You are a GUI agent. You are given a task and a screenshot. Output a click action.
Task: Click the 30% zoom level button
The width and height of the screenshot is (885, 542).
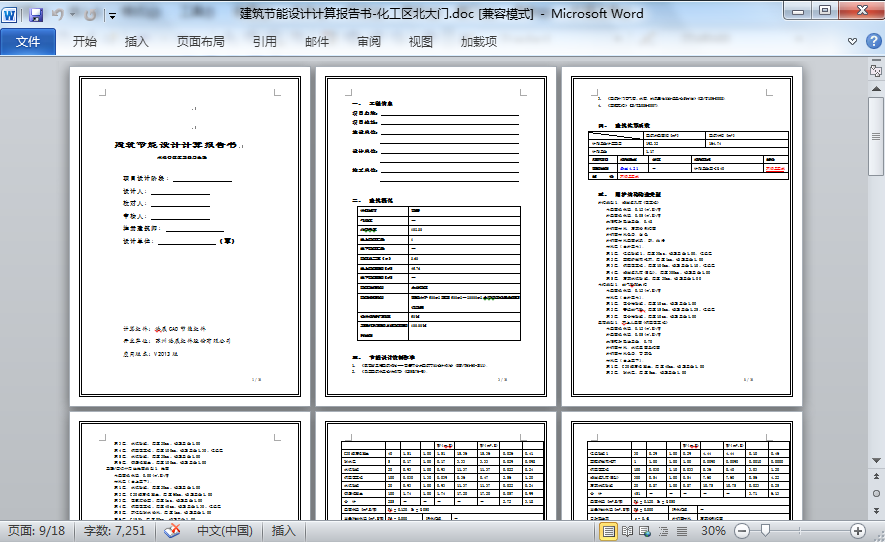tap(713, 531)
